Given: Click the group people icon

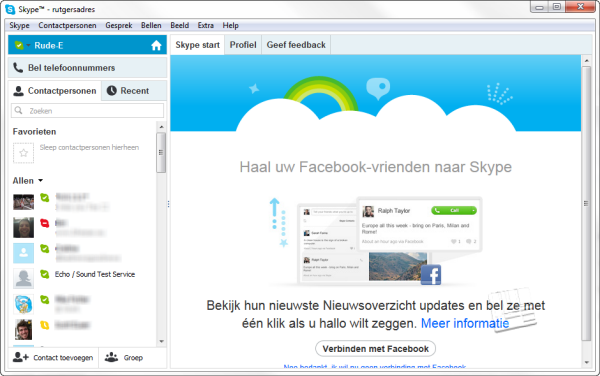Looking at the screenshot, I should [111, 357].
